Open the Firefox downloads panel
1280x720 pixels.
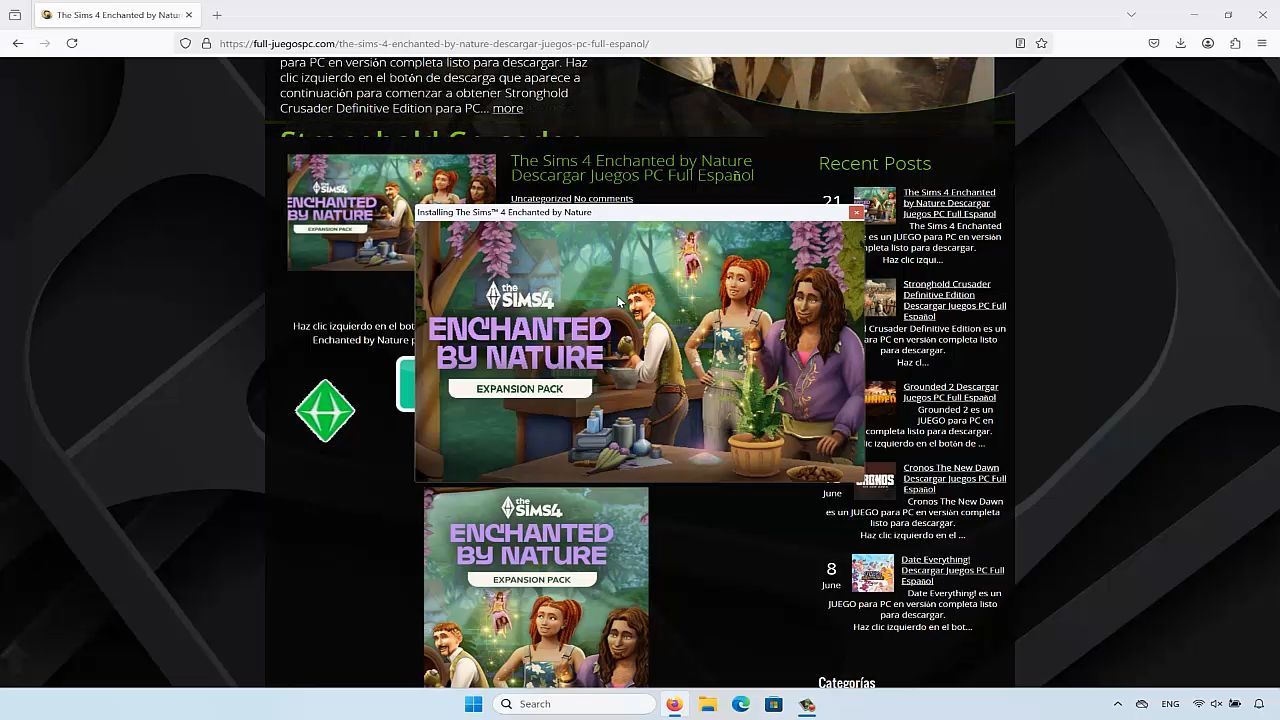pos(1181,43)
